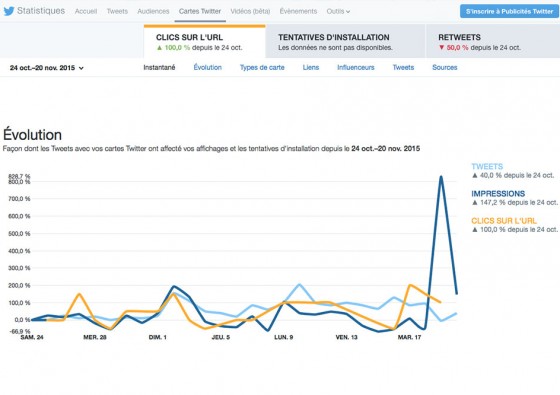The height and width of the screenshot is (395, 560).
Task: Open the Tweets item in top navigation
Action: tap(117, 11)
